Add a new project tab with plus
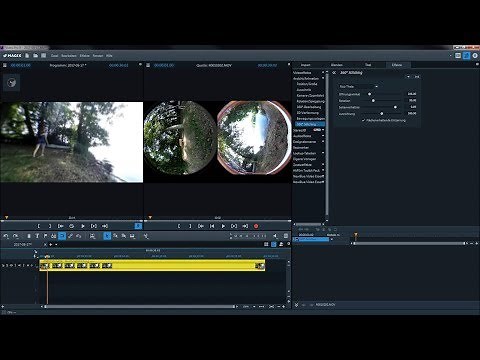The width and height of the screenshot is (480, 360). click(51, 244)
